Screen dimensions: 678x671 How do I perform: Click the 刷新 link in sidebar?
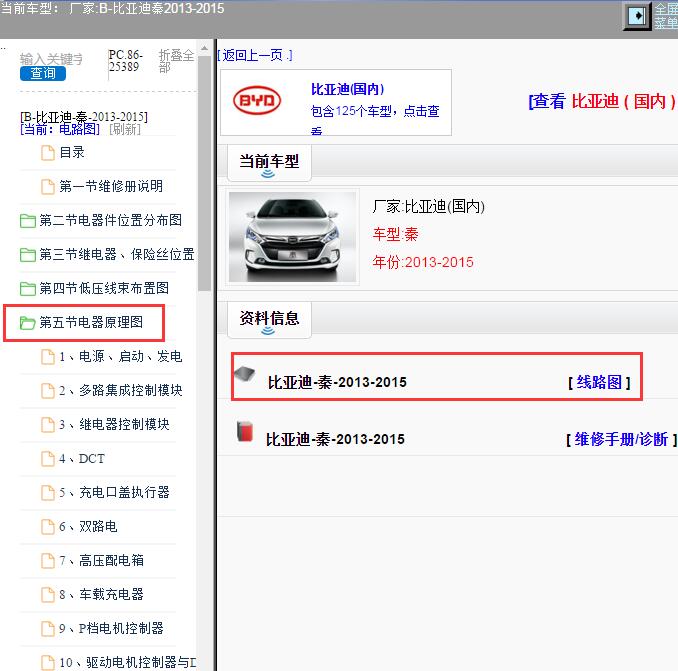click(125, 129)
